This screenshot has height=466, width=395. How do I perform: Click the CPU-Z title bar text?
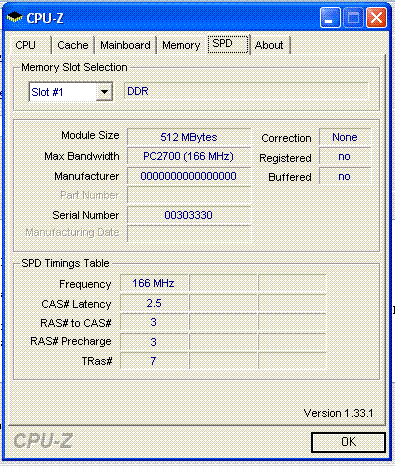[45, 18]
